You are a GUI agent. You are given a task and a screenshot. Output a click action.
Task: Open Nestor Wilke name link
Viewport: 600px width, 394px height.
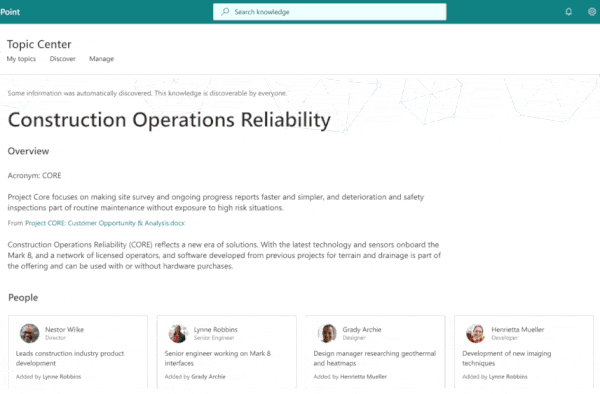pyautogui.click(x=64, y=329)
